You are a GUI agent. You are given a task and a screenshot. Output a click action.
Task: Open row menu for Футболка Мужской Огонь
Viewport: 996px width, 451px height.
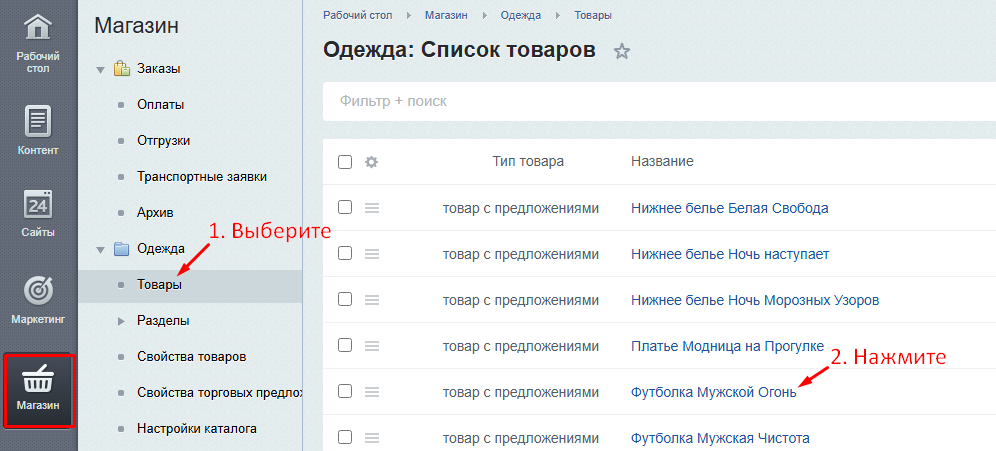pos(372,392)
